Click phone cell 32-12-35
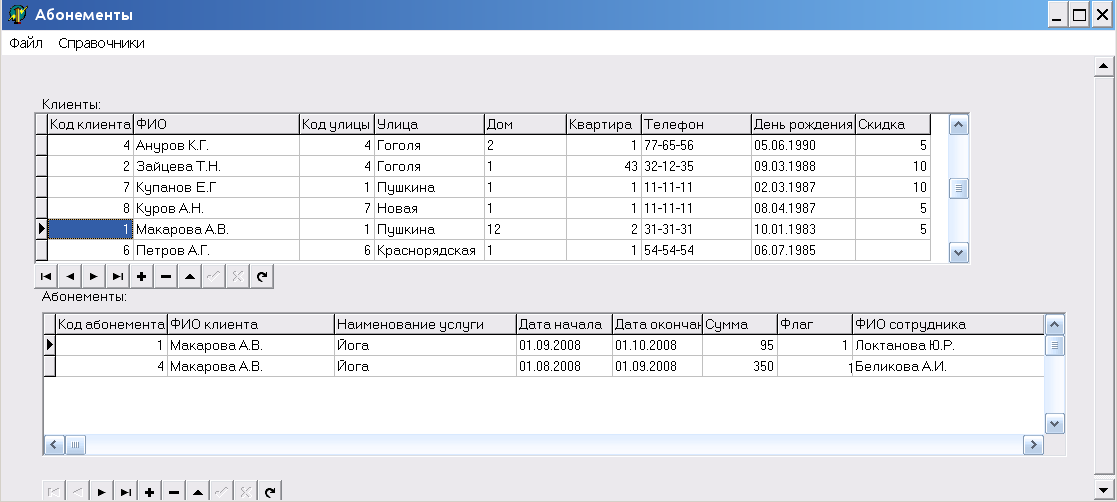Screen dimensions: 1117x502 tap(696, 167)
